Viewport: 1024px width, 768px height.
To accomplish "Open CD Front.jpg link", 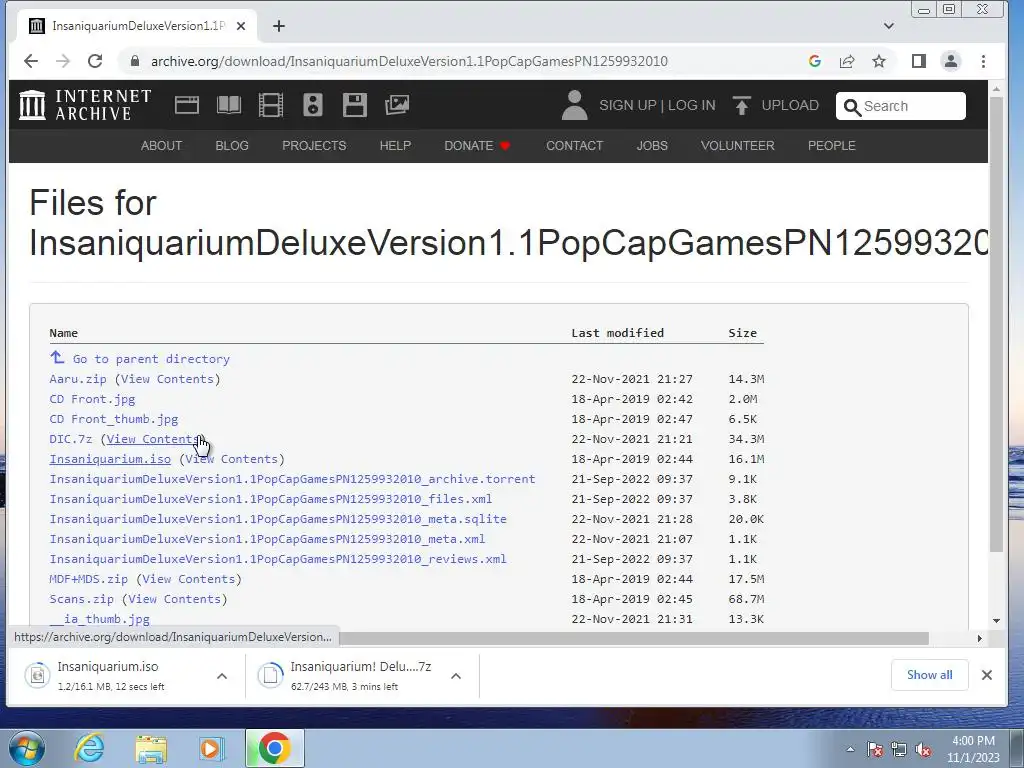I will (x=92, y=399).
